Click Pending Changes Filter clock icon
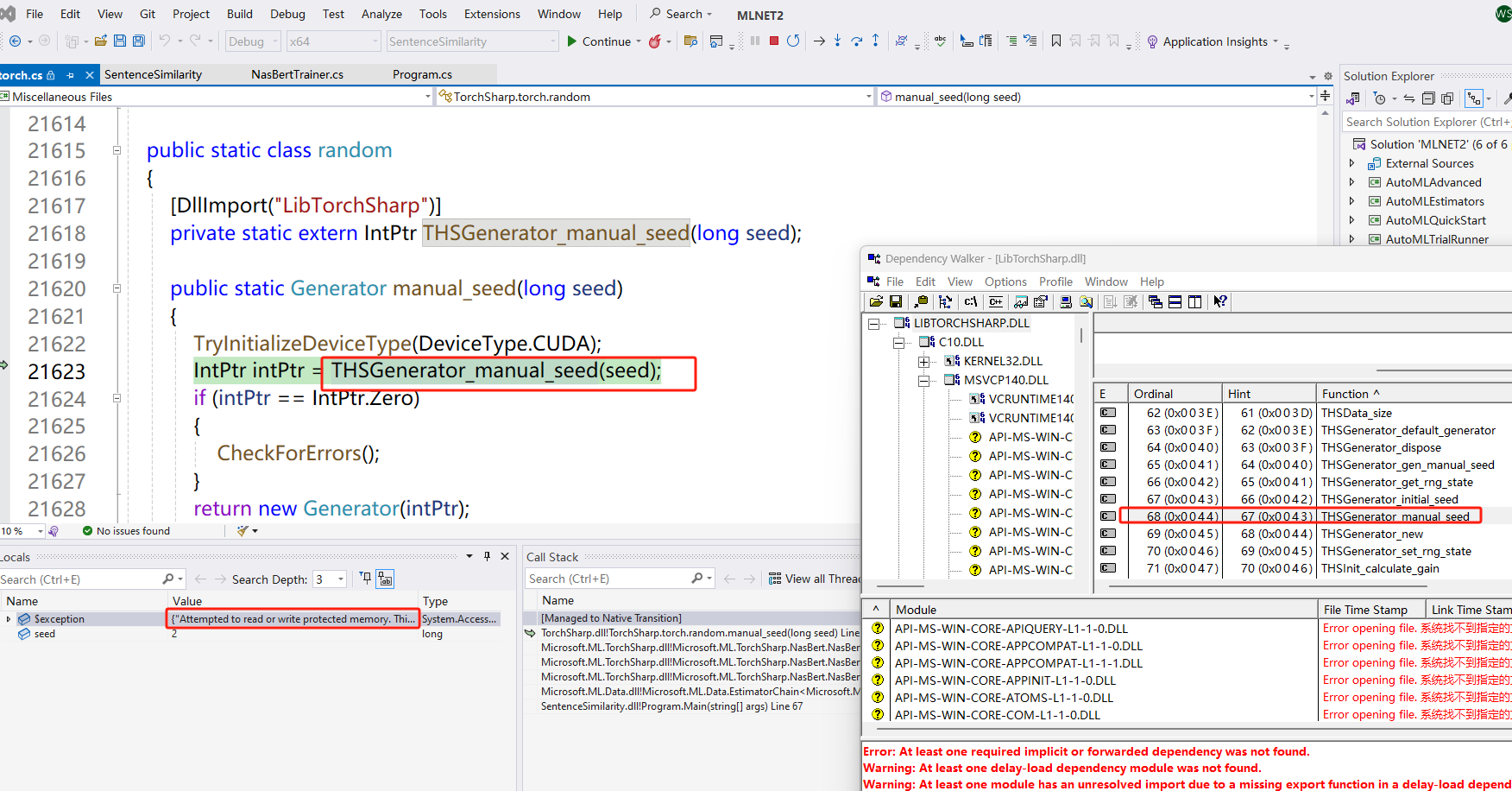 point(1379,98)
